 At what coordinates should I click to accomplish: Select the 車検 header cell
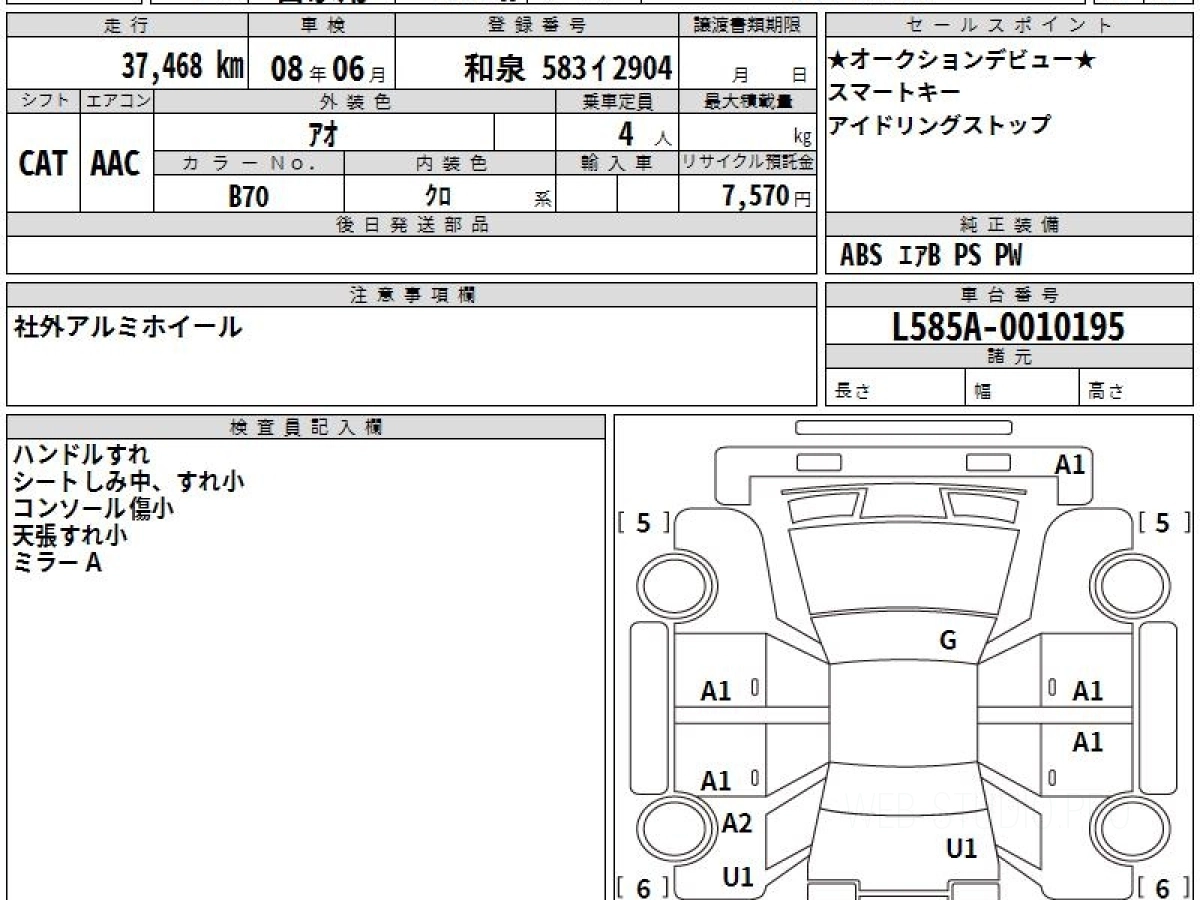tap(322, 26)
